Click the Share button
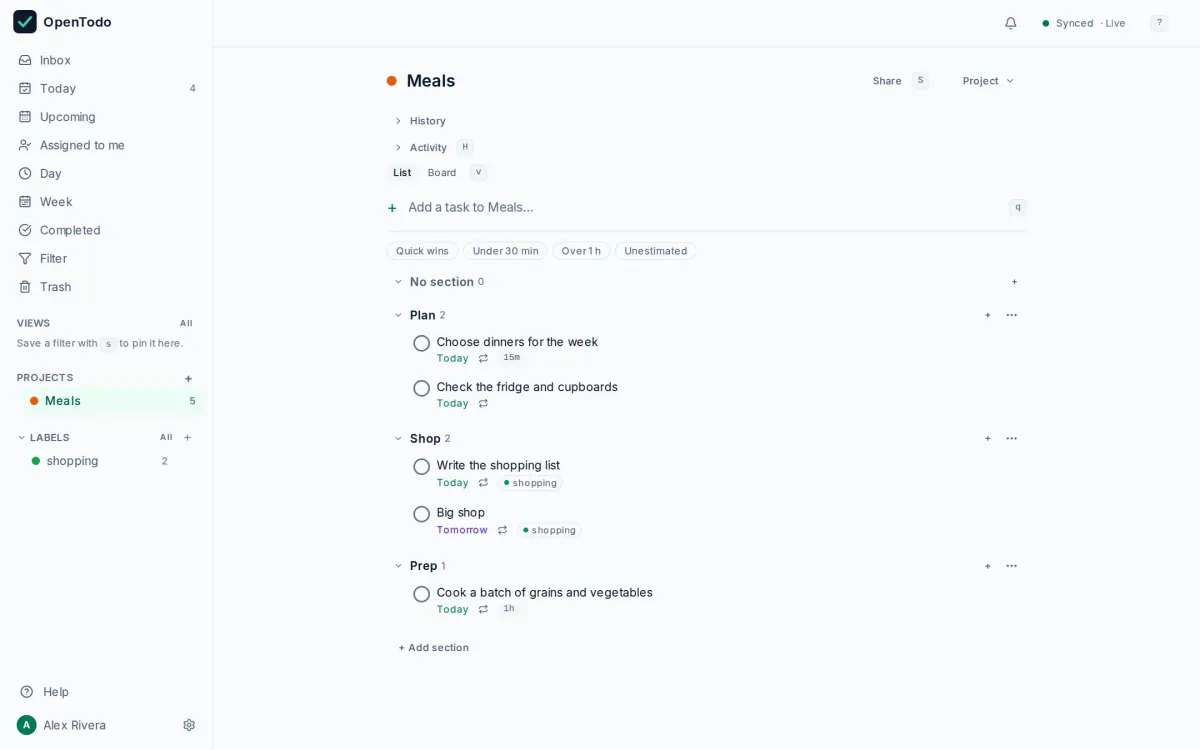Screen dimensions: 1200x750 click(887, 81)
